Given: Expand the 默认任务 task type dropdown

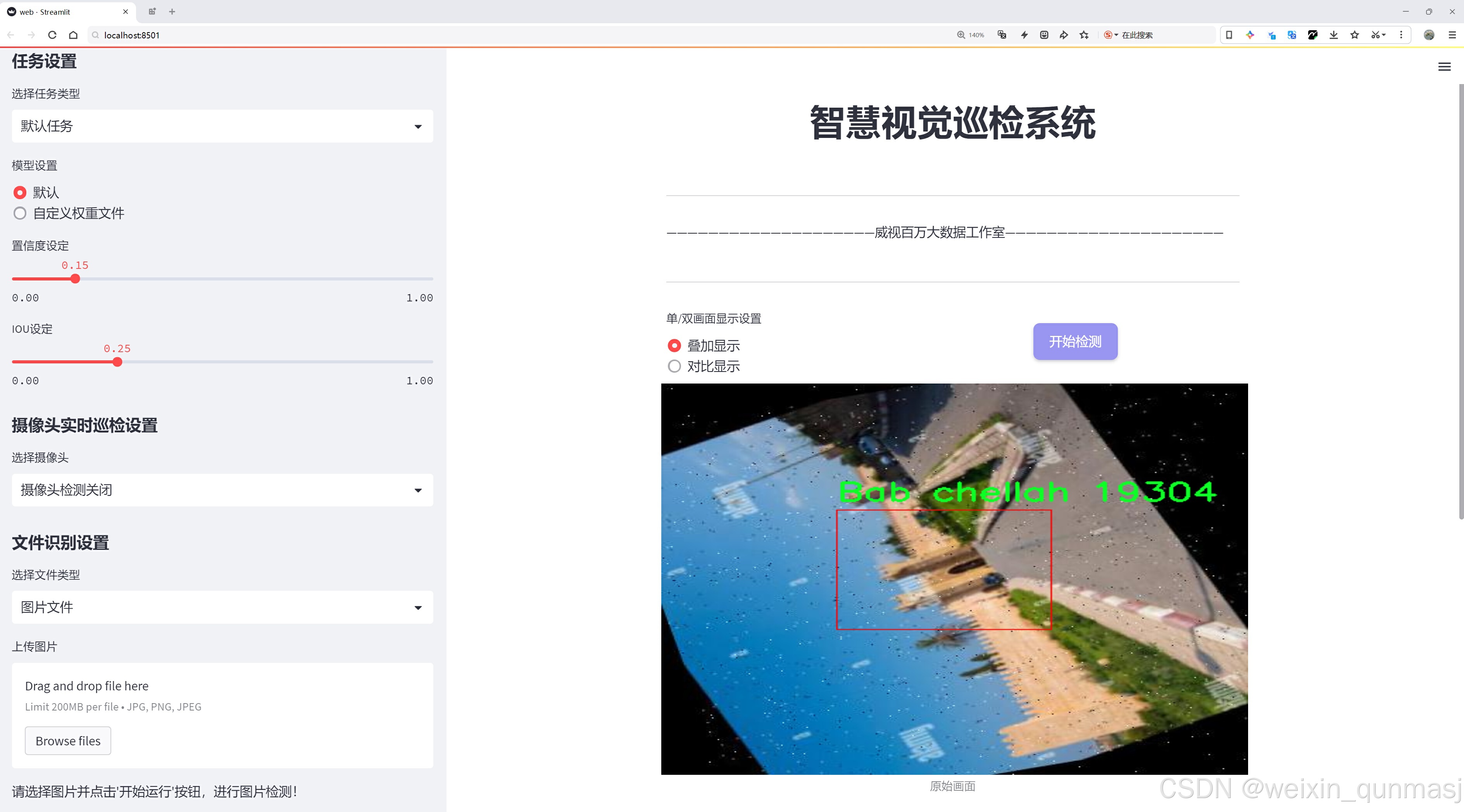Looking at the screenshot, I should click(x=222, y=126).
